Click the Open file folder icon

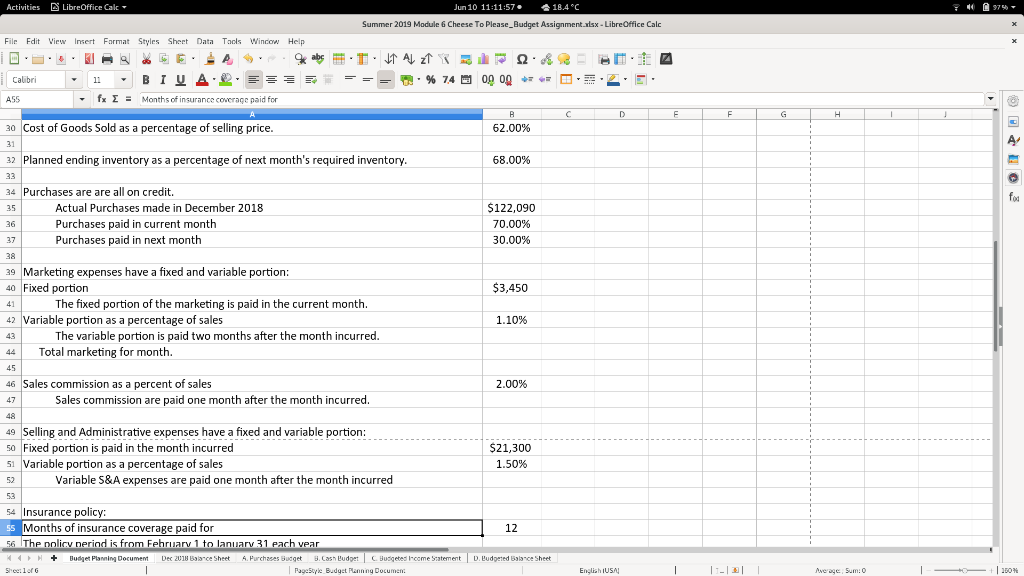(38, 59)
